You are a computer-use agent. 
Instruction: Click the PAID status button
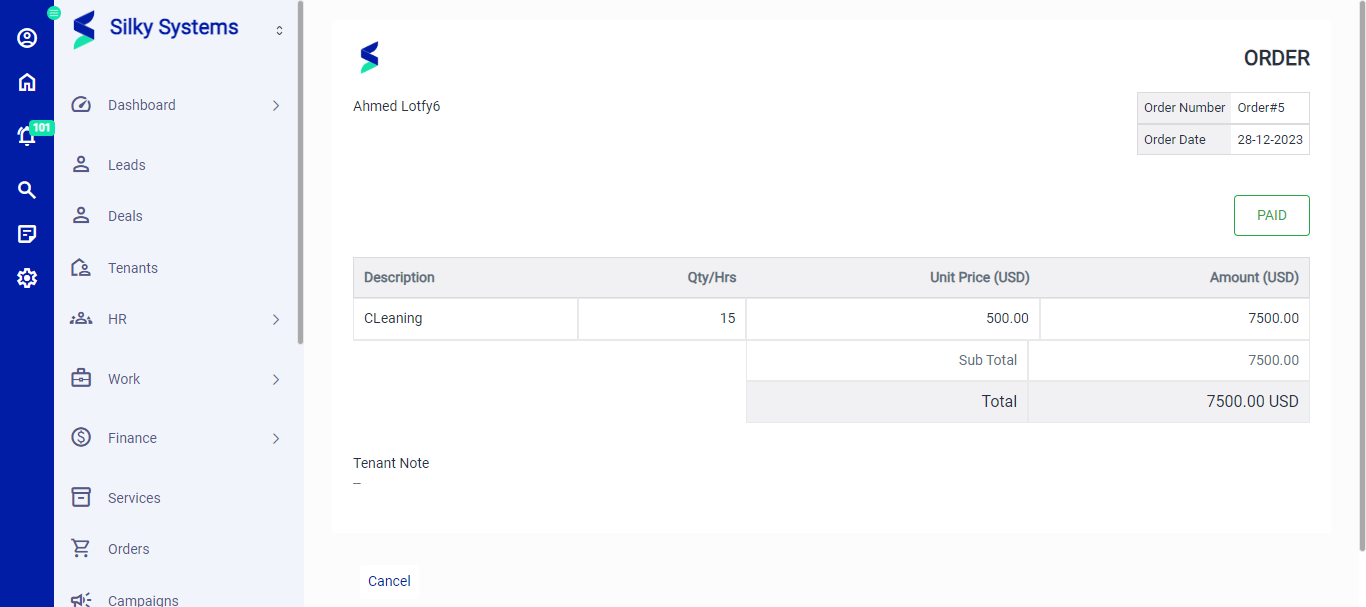1271,215
